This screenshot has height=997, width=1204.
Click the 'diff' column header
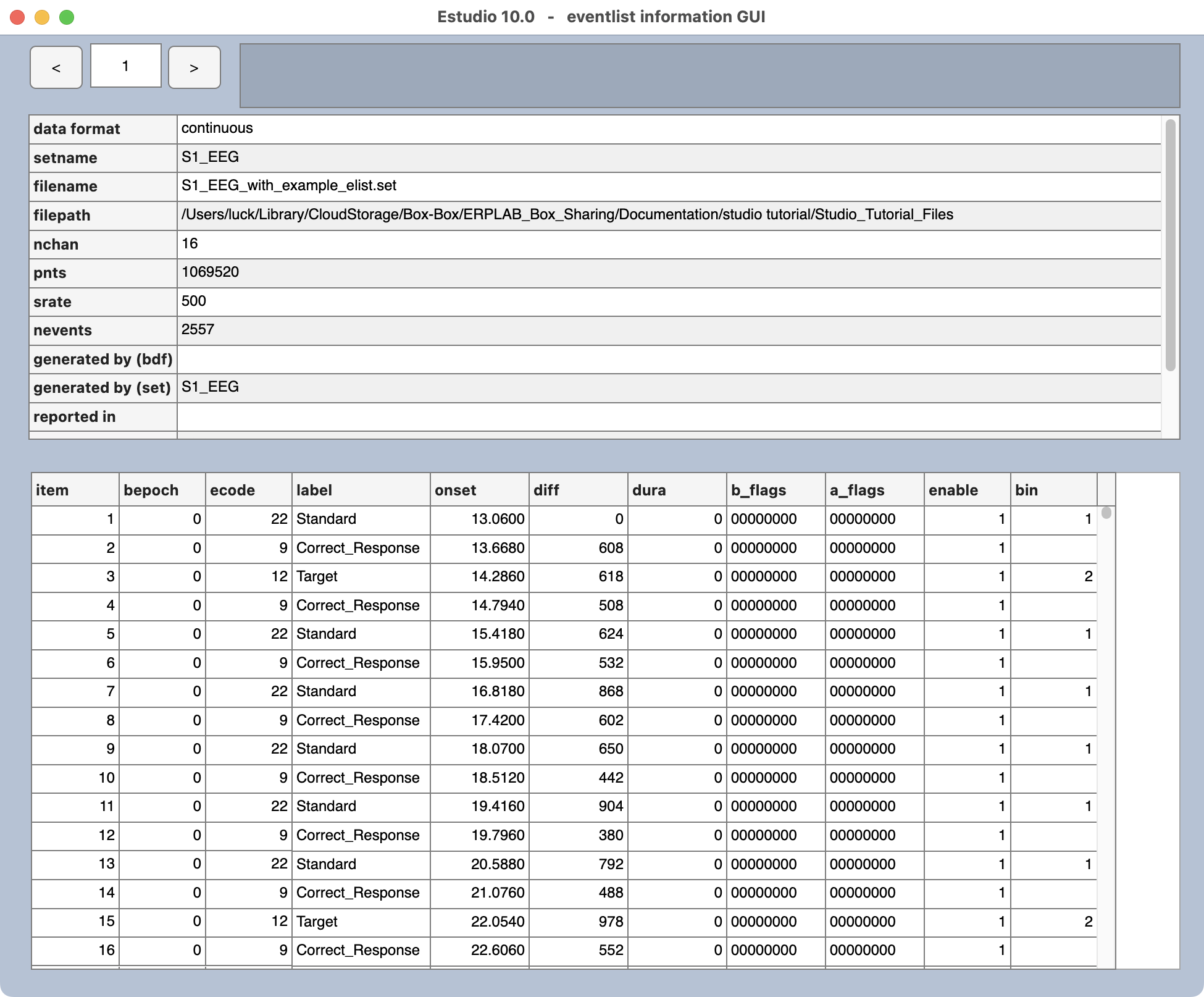[x=579, y=490]
